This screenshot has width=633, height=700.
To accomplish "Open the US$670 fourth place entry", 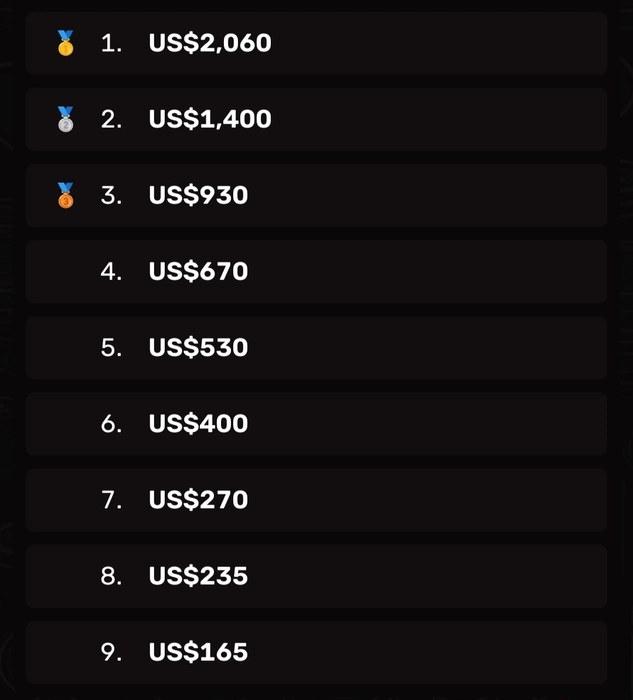I will (x=316, y=271).
